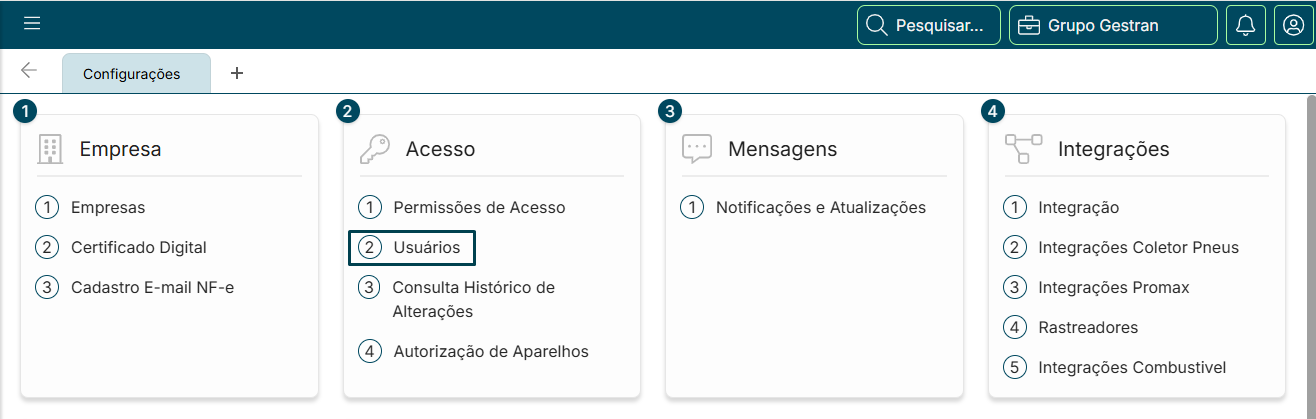Image resolution: width=1316 pixels, height=419 pixels.
Task: Click the back arrow icon
Action: coord(29,71)
